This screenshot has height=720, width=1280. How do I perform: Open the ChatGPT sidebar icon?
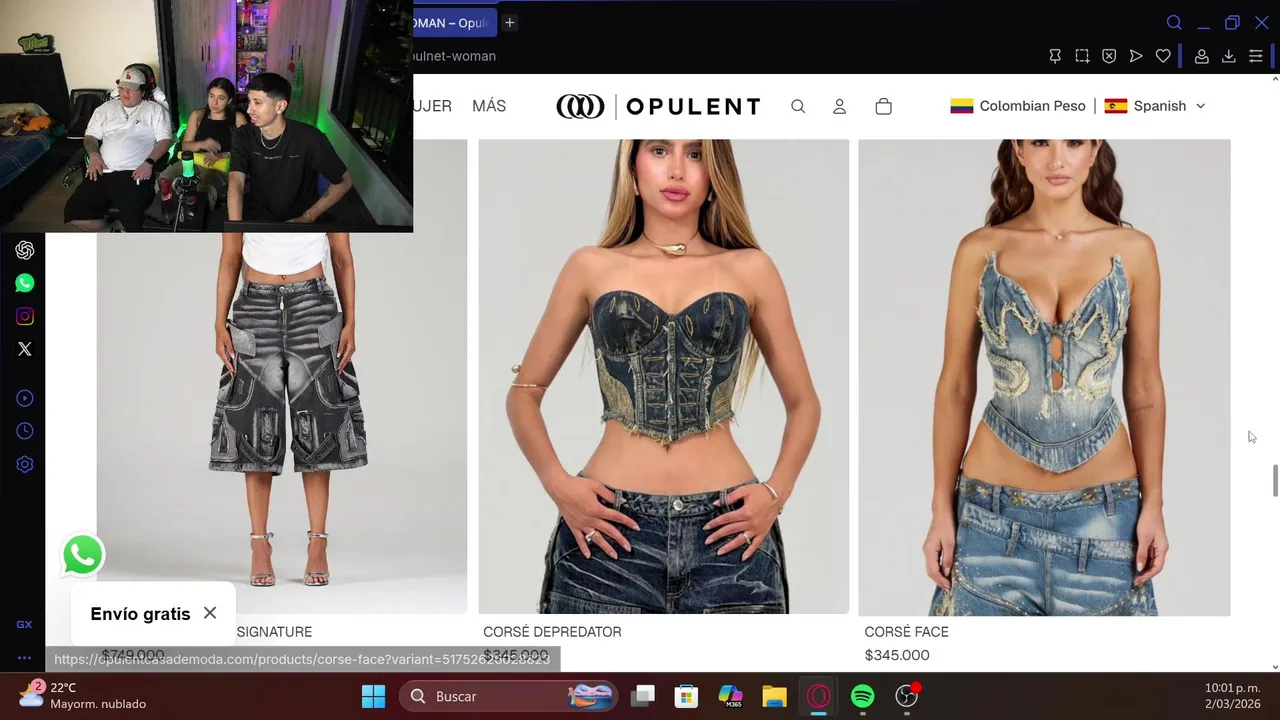[x=25, y=250]
